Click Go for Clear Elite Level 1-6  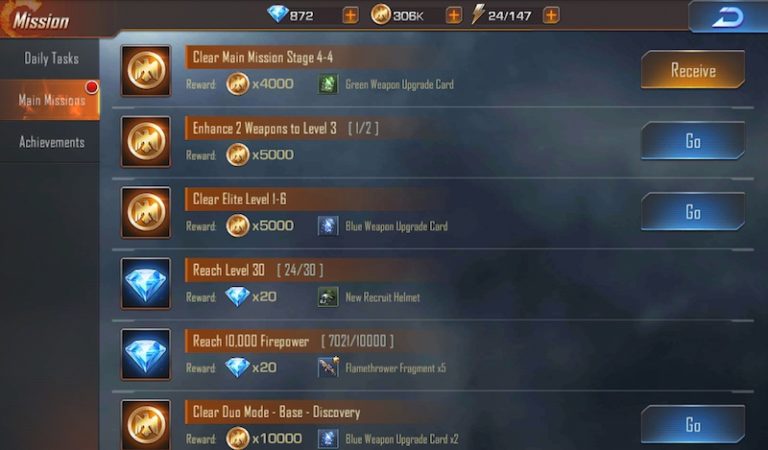(693, 212)
